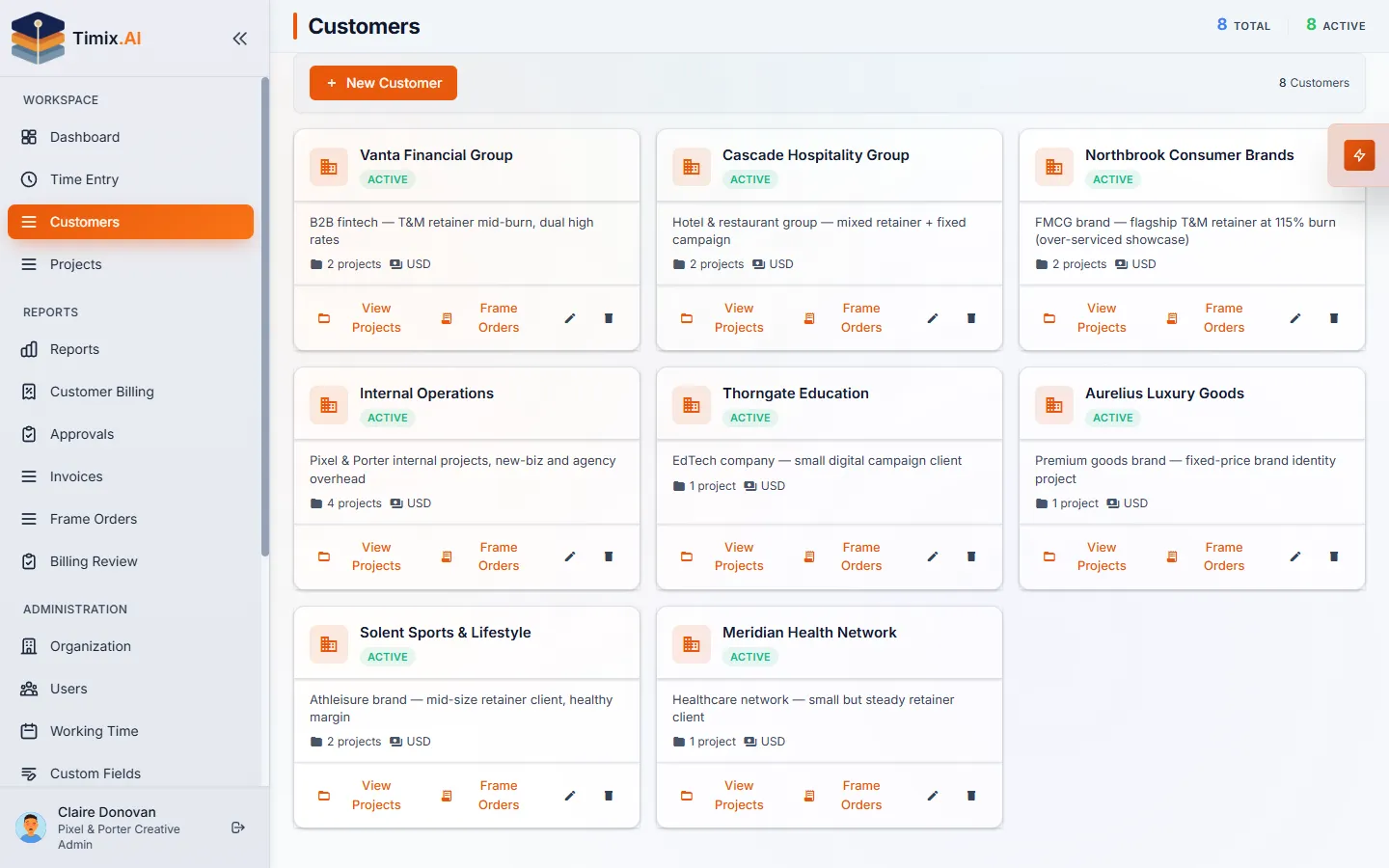Image resolution: width=1389 pixels, height=868 pixels.
Task: Click the logout icon next to Claire Donovan
Action: (x=238, y=827)
